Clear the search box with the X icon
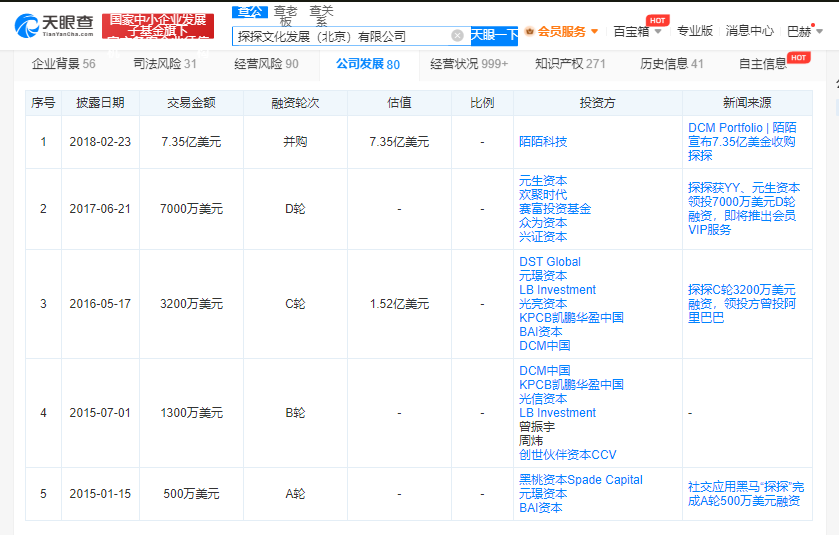 [x=457, y=36]
